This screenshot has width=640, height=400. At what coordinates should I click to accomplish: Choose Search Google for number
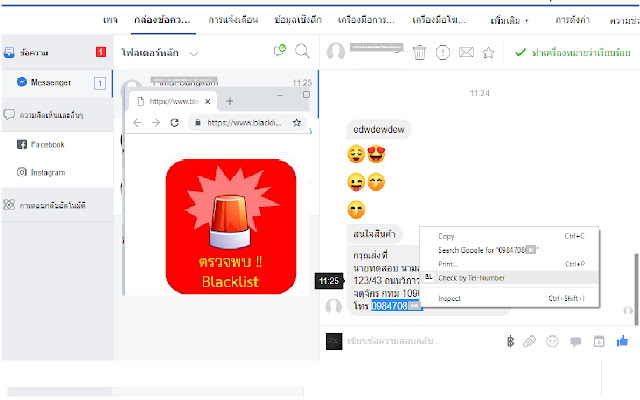pyautogui.click(x=509, y=250)
